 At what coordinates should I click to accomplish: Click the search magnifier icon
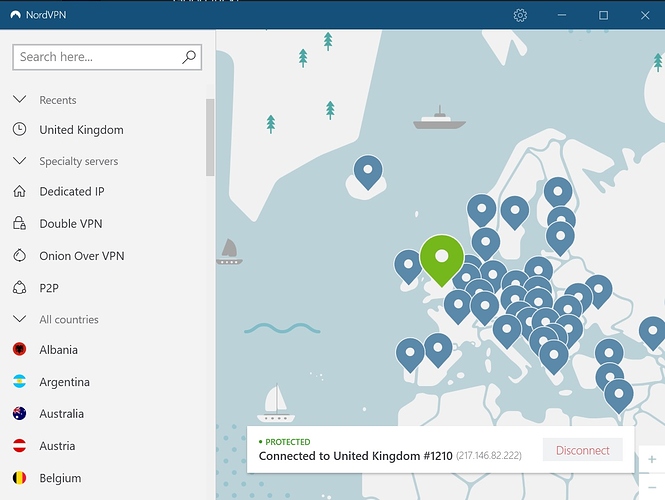[189, 57]
